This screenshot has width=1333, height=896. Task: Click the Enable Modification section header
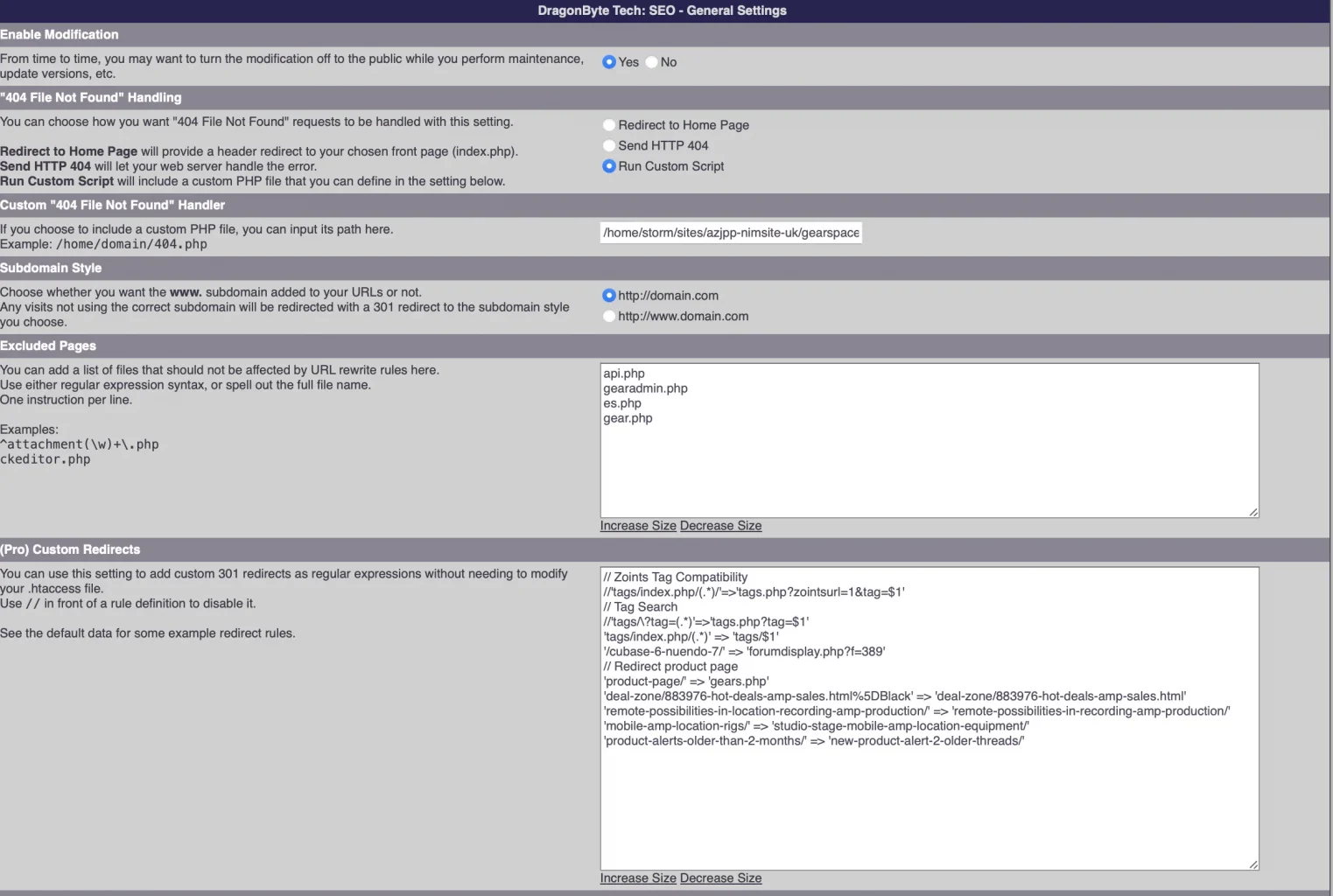pyautogui.click(x=60, y=34)
